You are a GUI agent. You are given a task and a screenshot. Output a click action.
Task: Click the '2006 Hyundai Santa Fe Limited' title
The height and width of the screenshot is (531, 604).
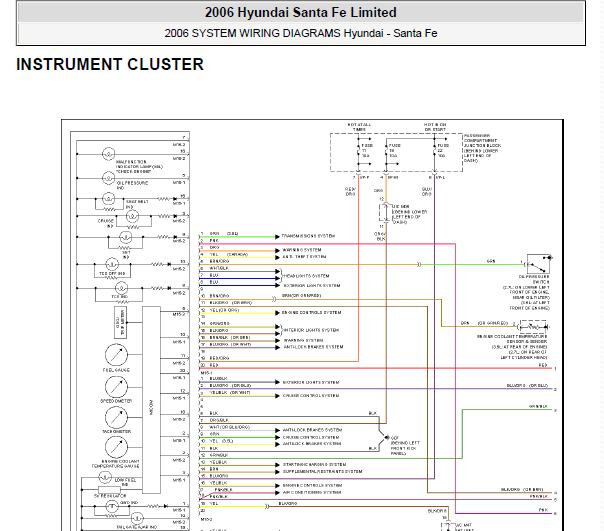300,12
